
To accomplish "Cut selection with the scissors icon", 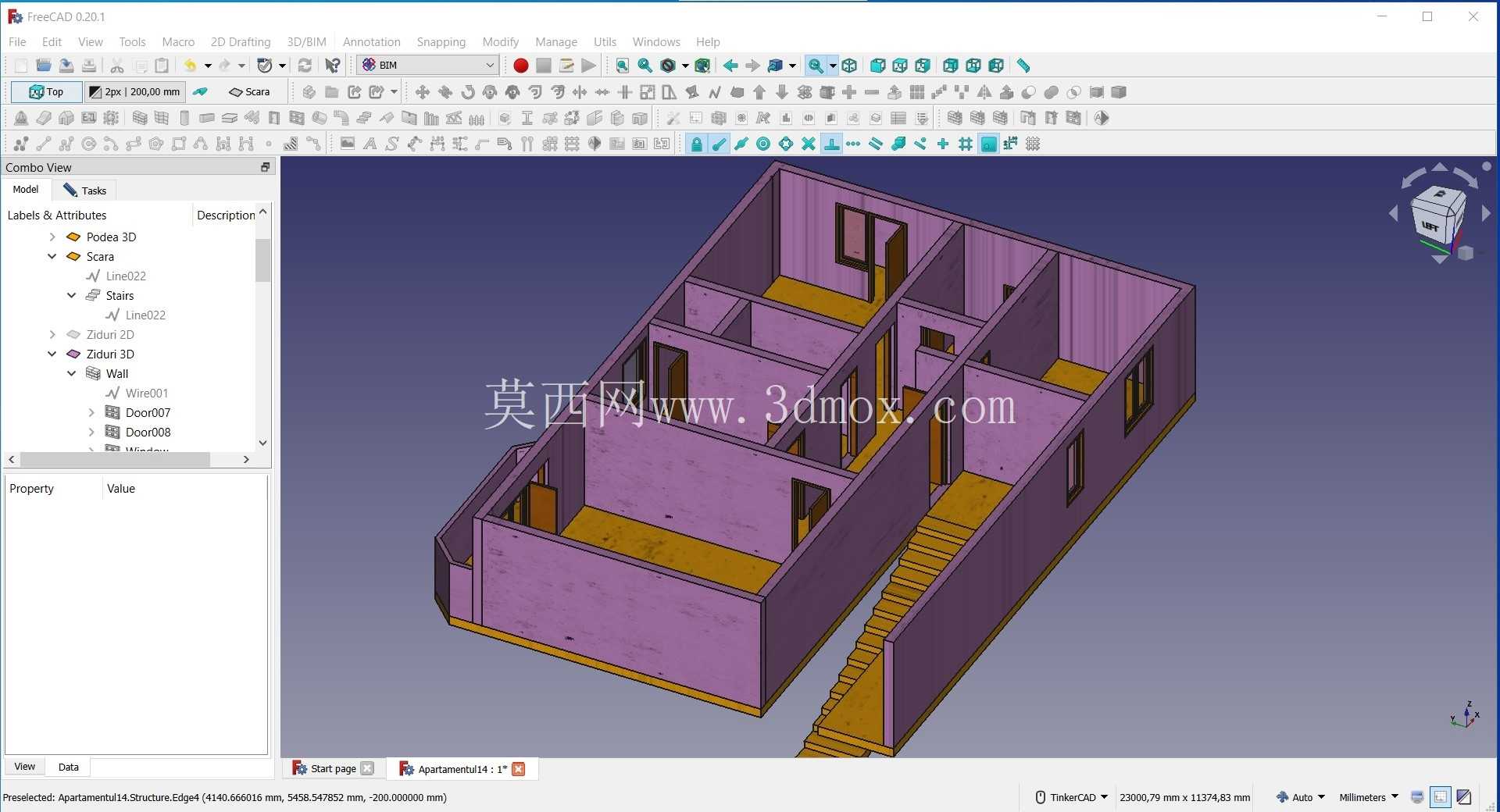I will (x=117, y=66).
